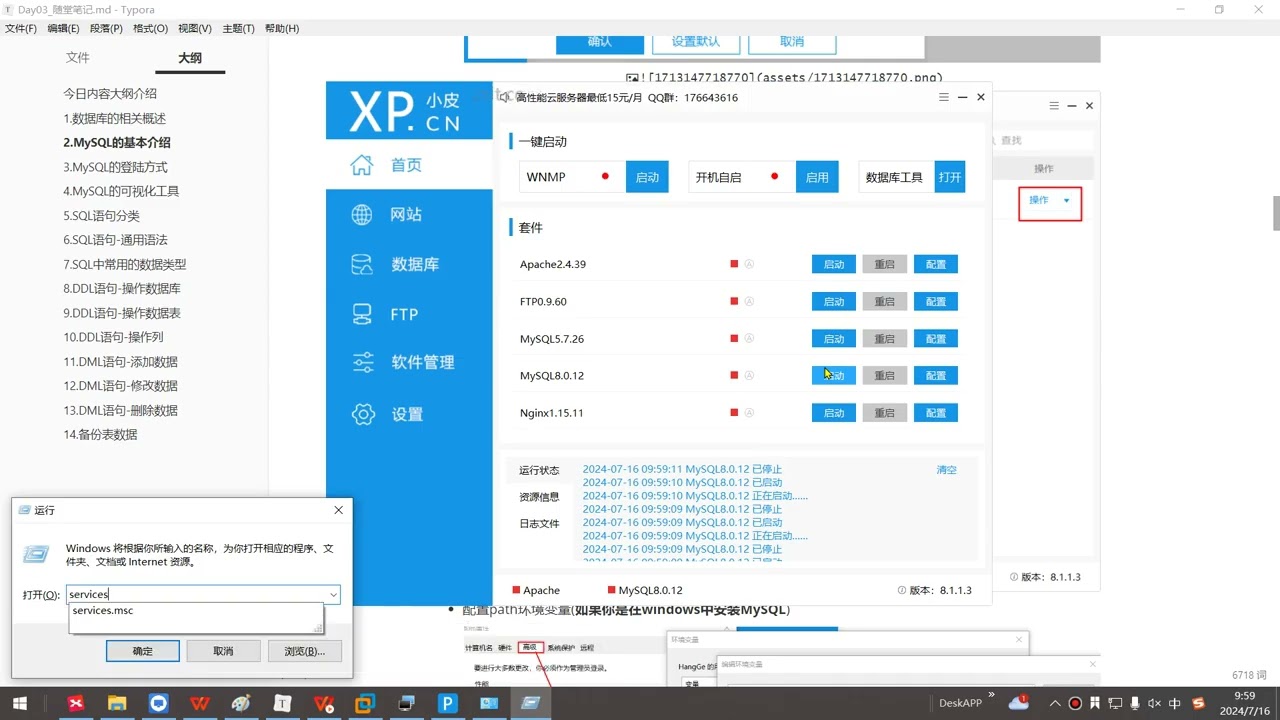The width and height of the screenshot is (1280, 720).
Task: Open the VMware taskbar icon
Action: (365, 703)
